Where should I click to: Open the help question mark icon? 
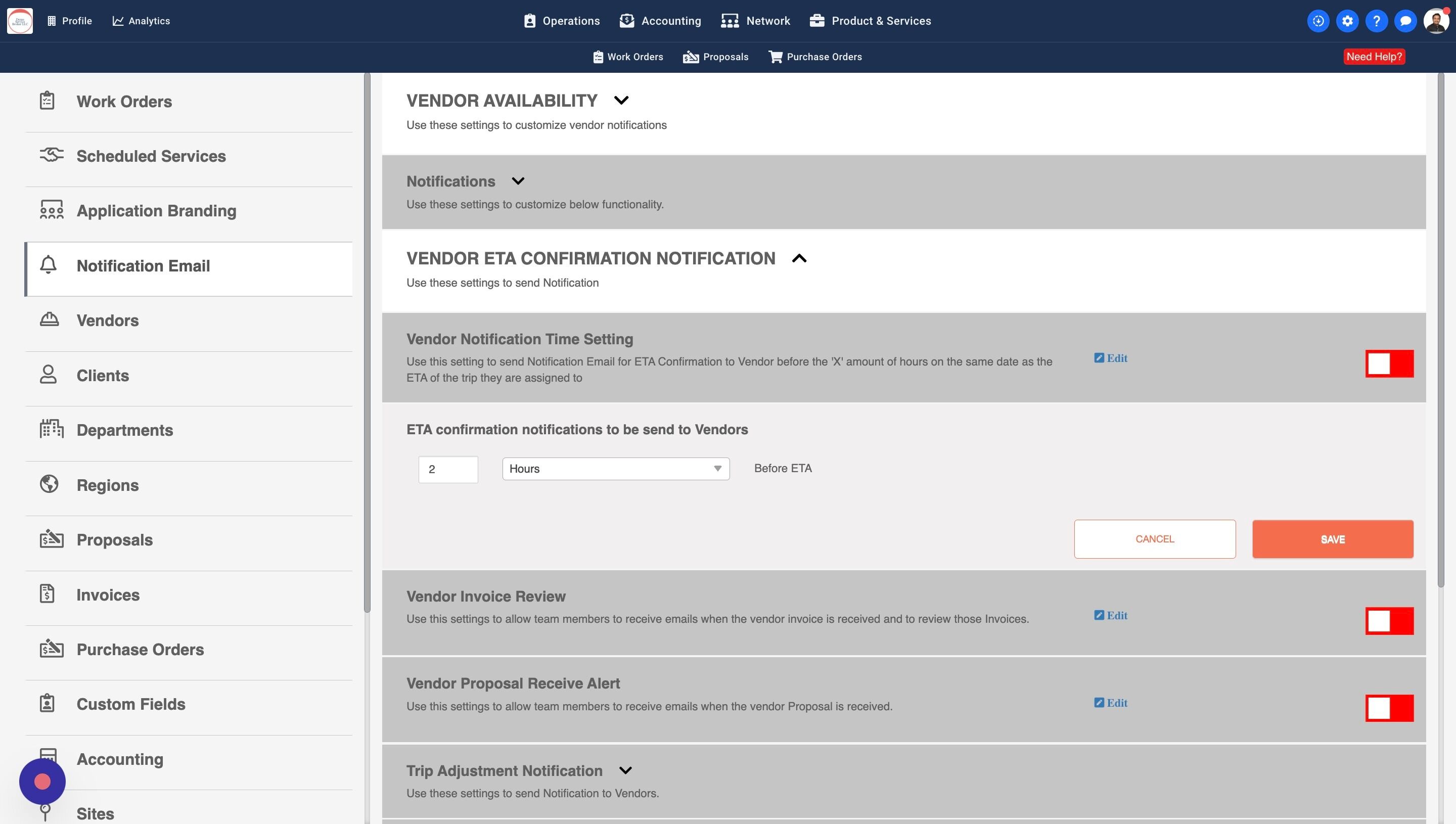click(x=1376, y=21)
